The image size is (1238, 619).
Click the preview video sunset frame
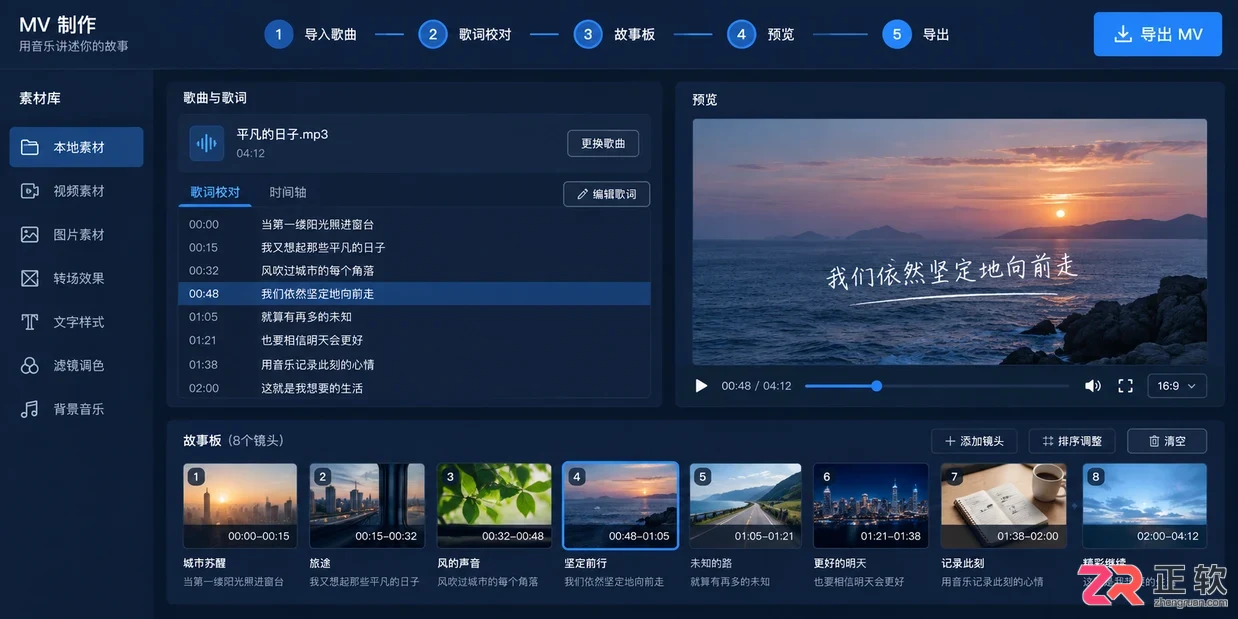[949, 242]
